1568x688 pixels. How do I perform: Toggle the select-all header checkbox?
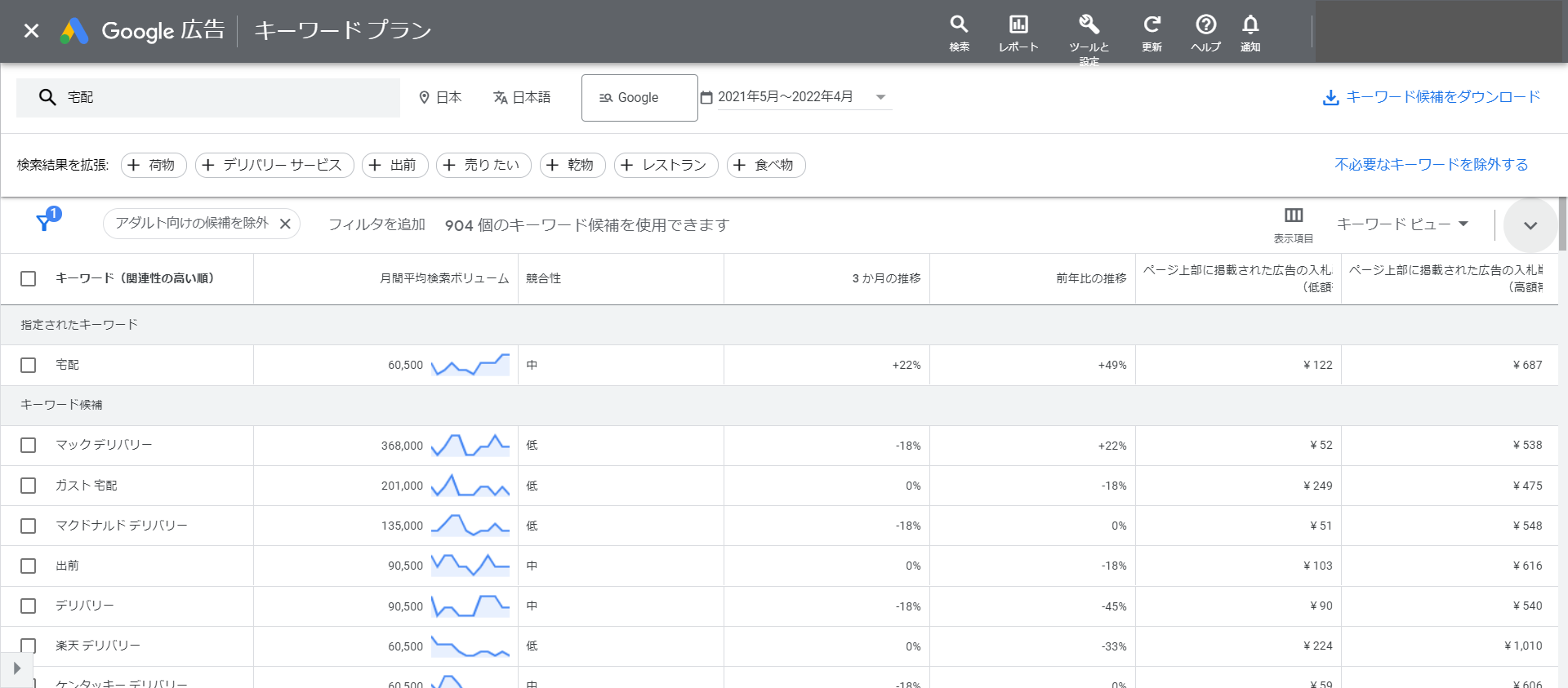[29, 278]
